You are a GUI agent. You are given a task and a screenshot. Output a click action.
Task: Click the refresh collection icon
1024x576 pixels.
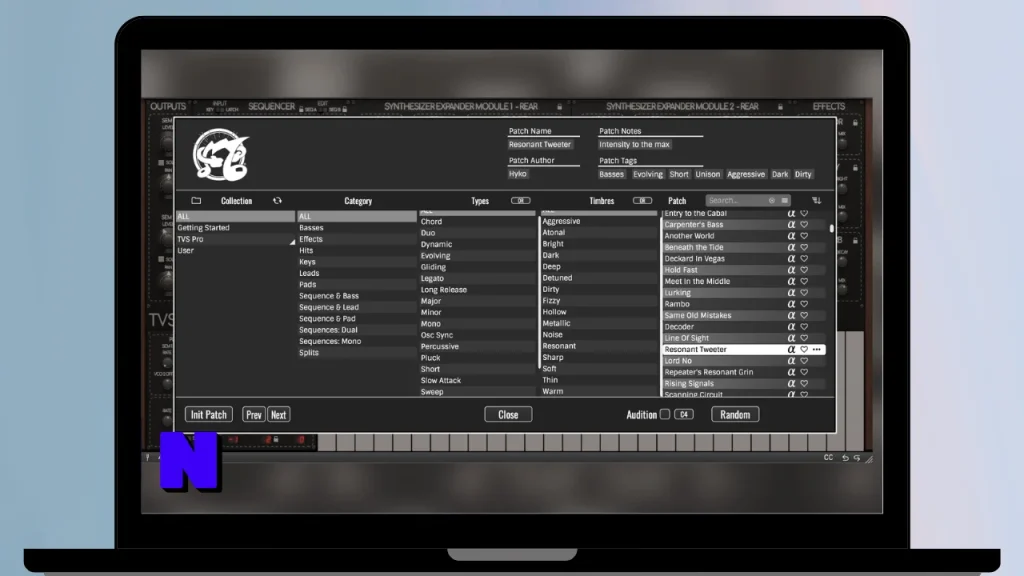[278, 200]
